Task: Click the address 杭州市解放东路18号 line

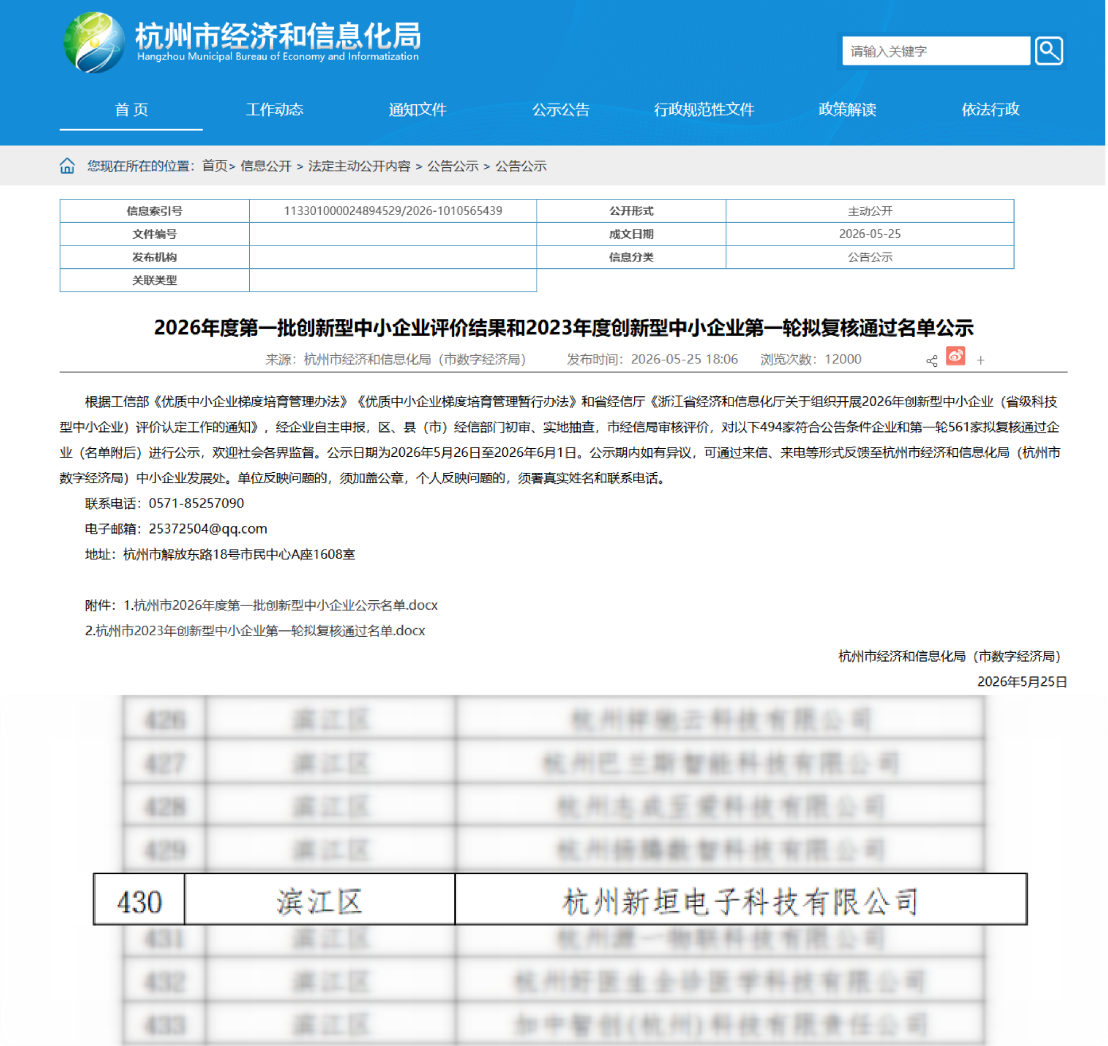Action: tap(220, 554)
